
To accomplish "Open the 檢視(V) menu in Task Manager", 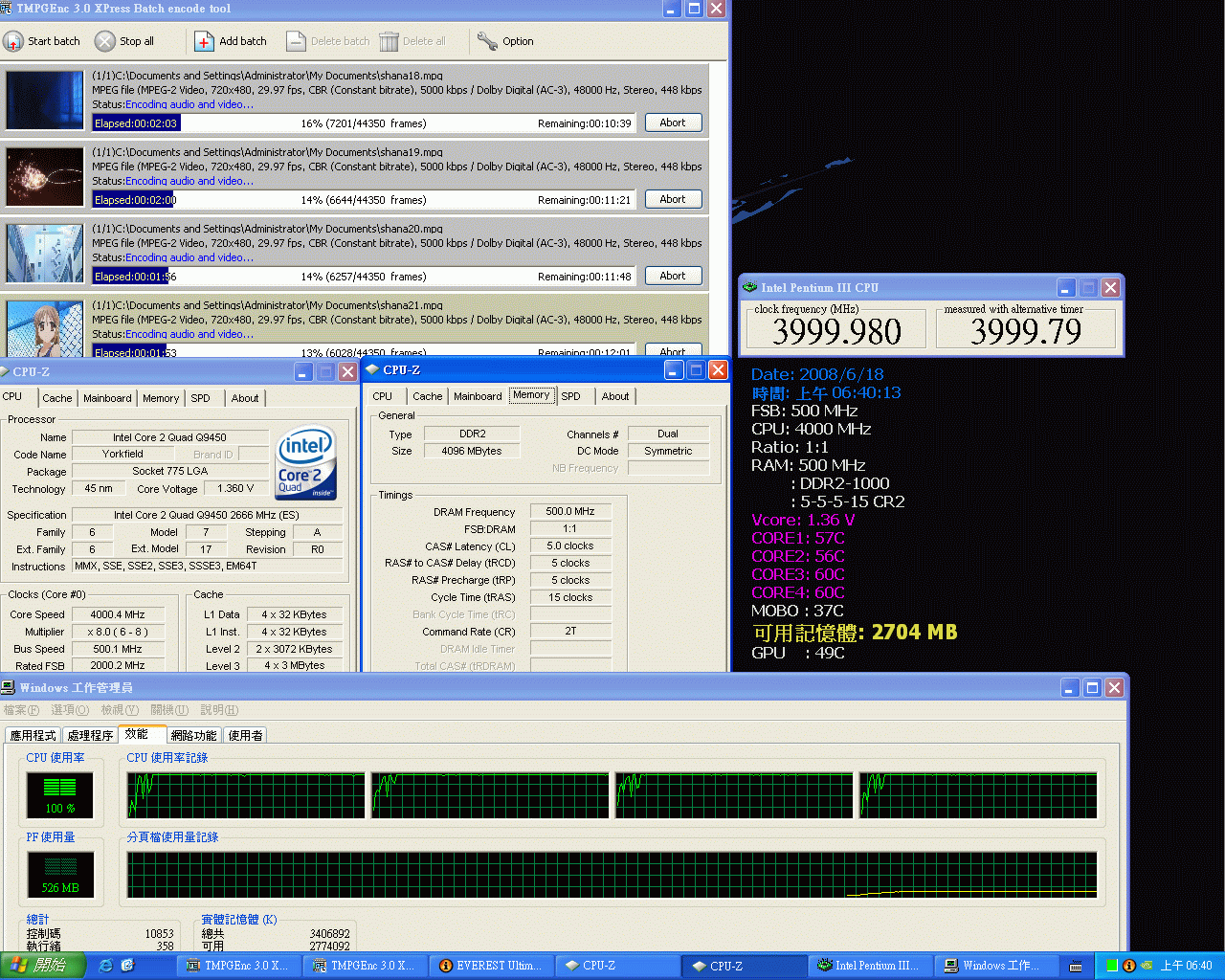I will (x=120, y=710).
